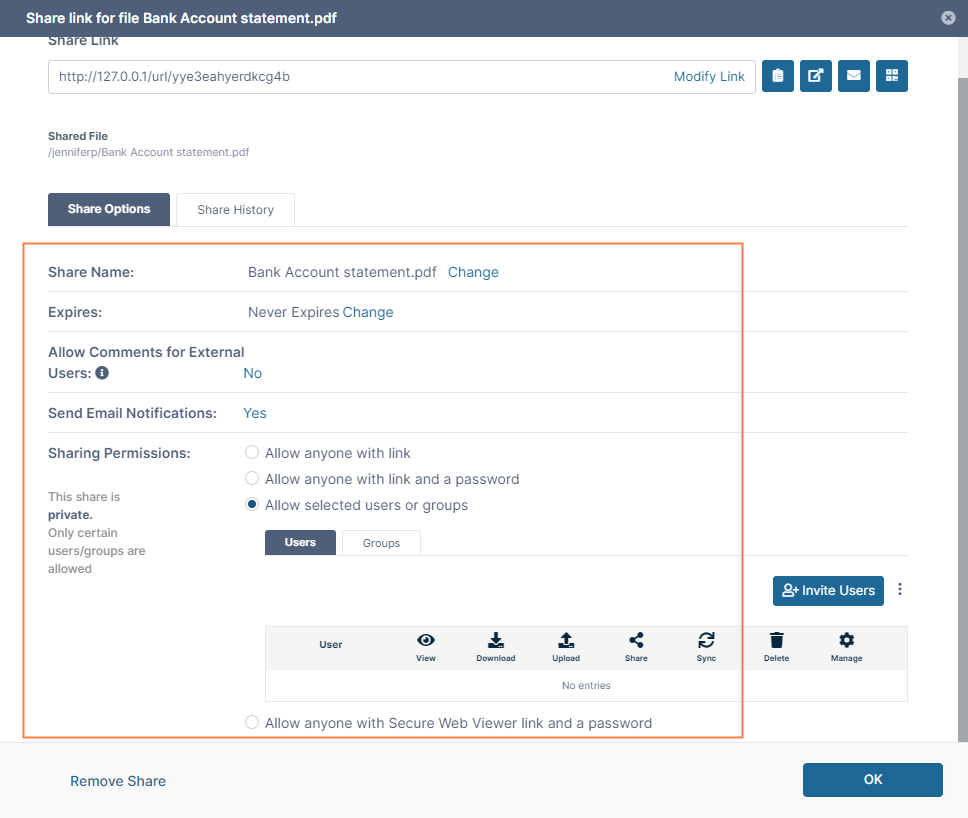Screen dimensions: 968x818
Task: Toggle Allow Comments value 'No'
Action: (x=253, y=373)
